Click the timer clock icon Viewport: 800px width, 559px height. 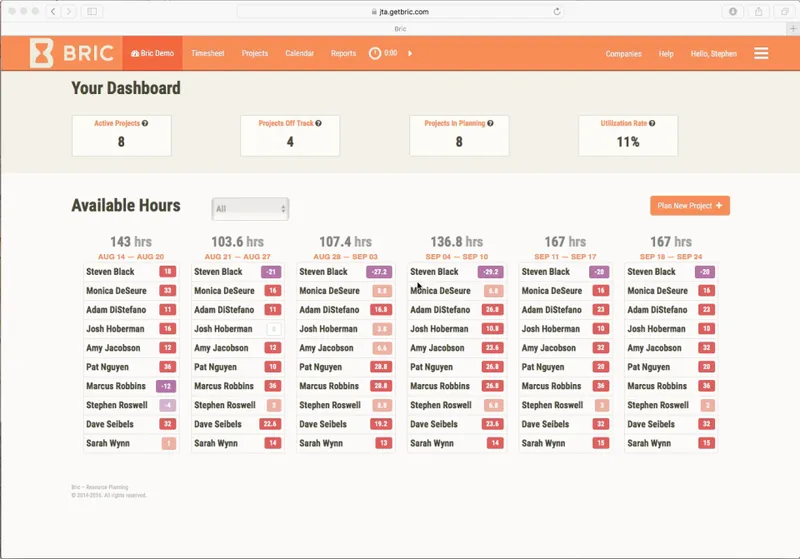[375, 53]
